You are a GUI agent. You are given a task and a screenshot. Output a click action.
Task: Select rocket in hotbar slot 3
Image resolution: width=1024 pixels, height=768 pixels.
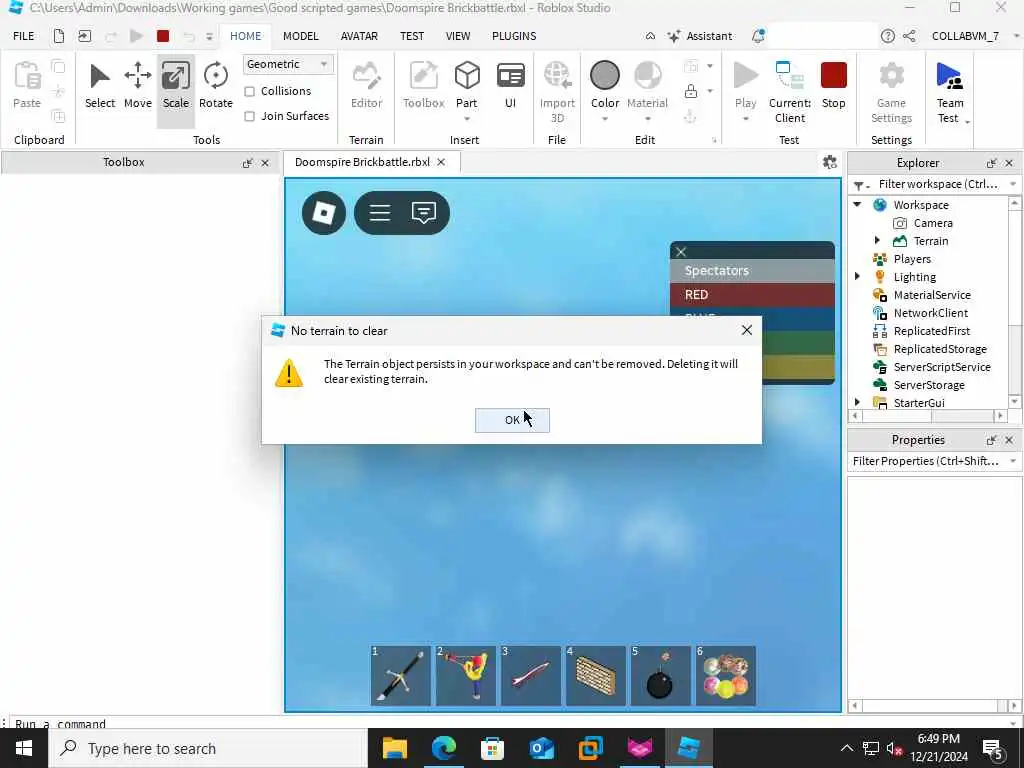pos(530,676)
